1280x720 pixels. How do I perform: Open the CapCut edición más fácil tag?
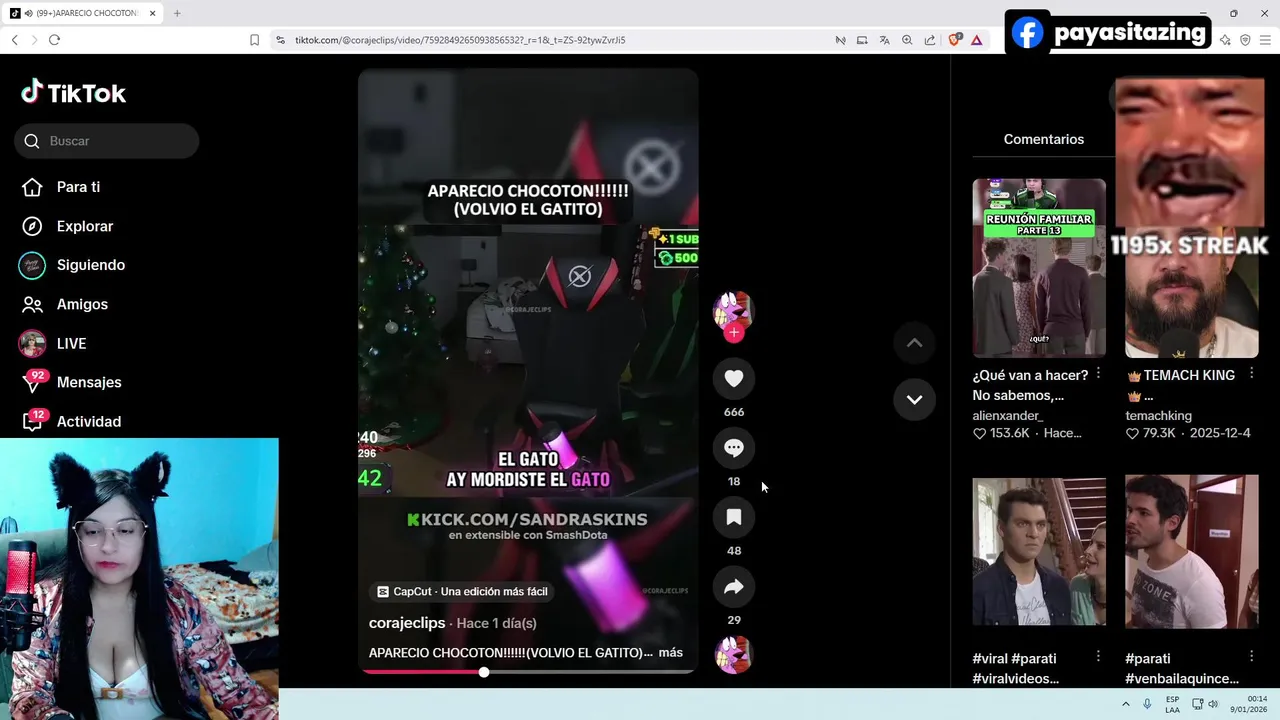462,591
